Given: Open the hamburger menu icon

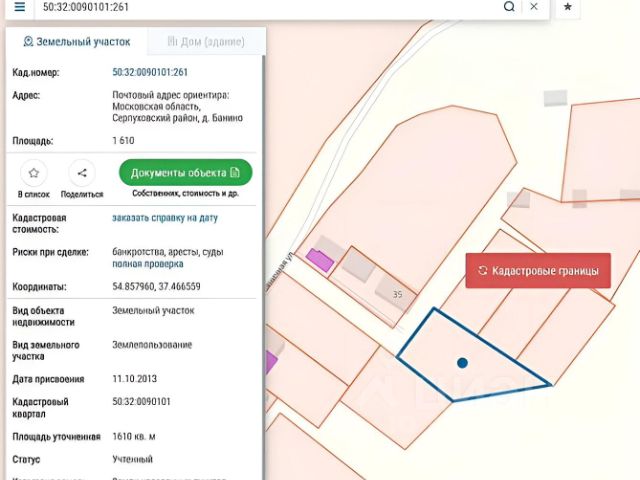Looking at the screenshot, I should [x=19, y=7].
